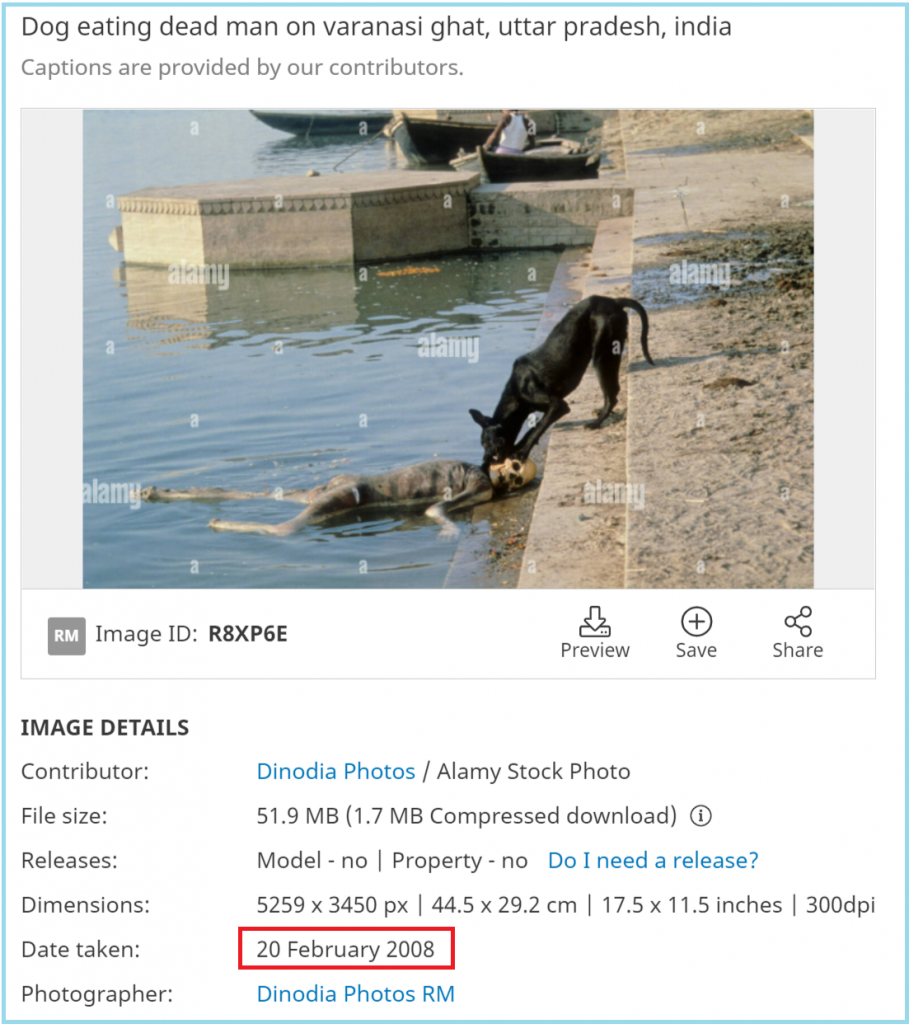Click the IMAGE DETAILS heading
The height and width of the screenshot is (1024, 909).
(x=104, y=728)
